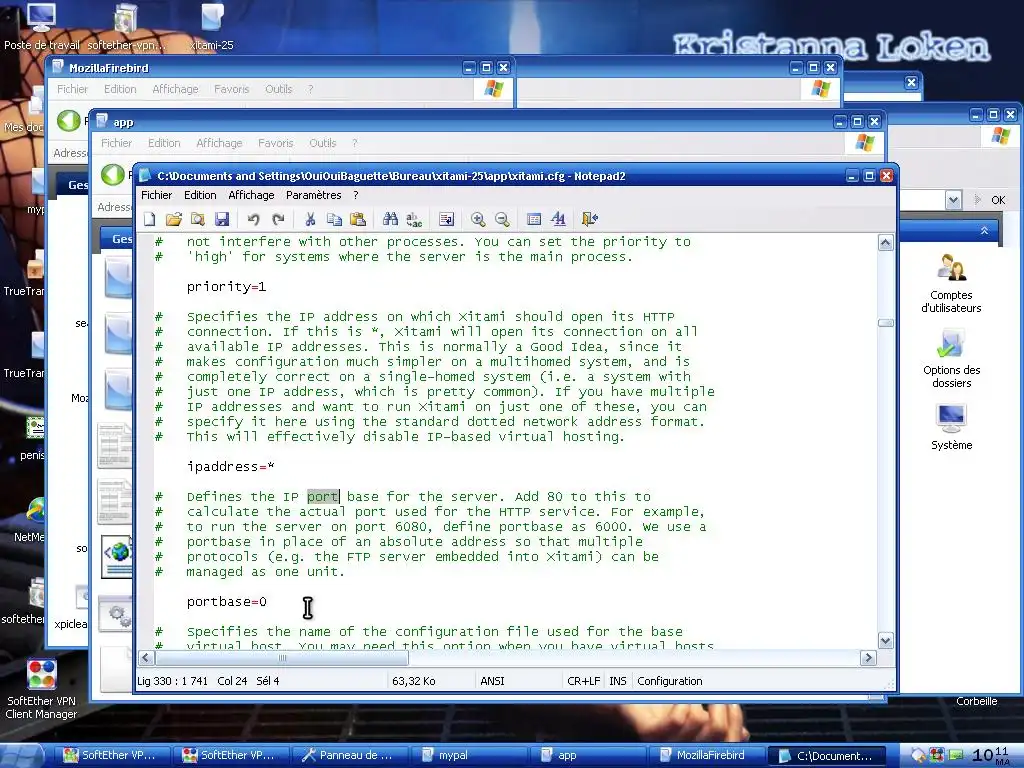The image size is (1024, 768).
Task: Toggle word wrap in the Notepad2 toolbar
Action: (x=446, y=219)
